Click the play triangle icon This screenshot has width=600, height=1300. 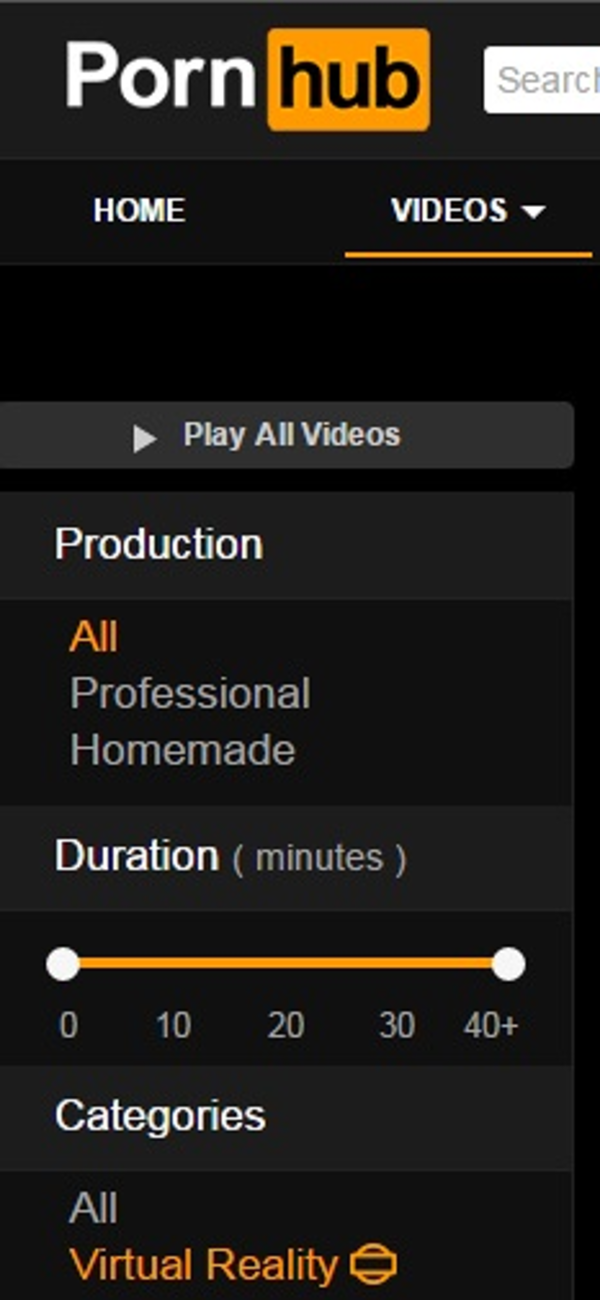pos(145,437)
